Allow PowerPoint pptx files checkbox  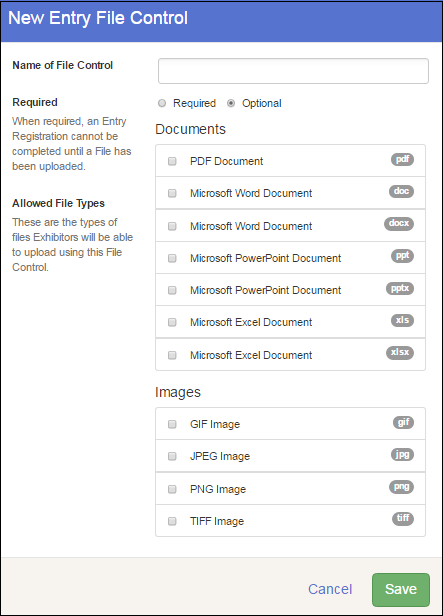pos(172,290)
